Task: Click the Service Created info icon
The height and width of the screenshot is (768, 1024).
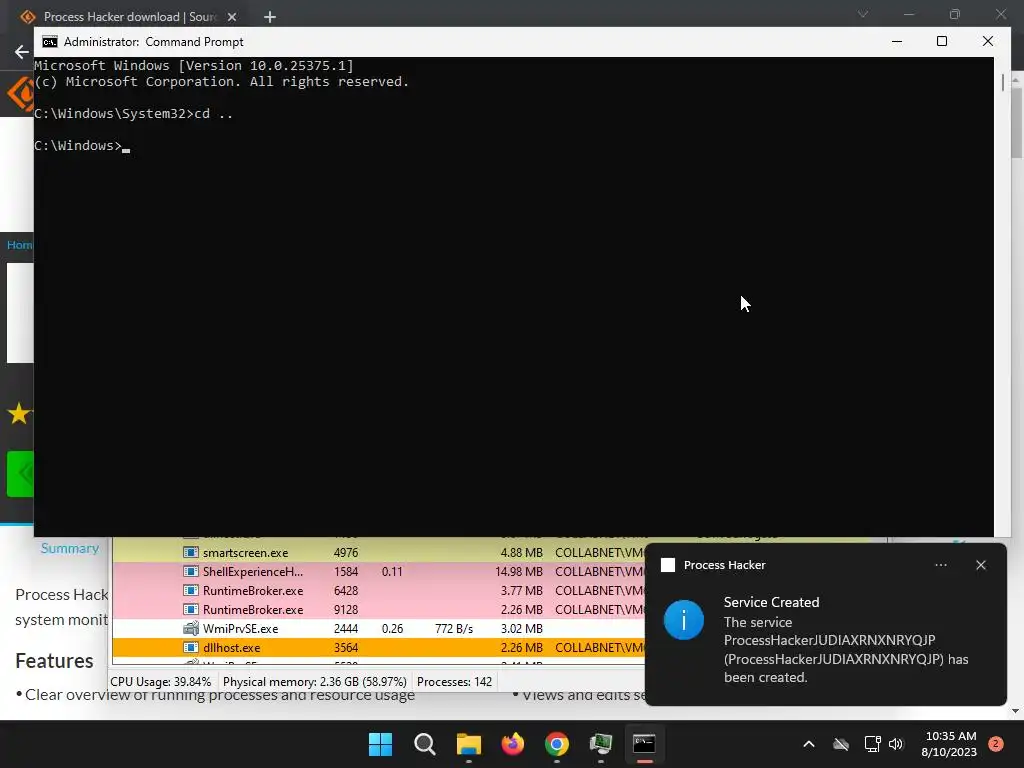Action: 684,620
